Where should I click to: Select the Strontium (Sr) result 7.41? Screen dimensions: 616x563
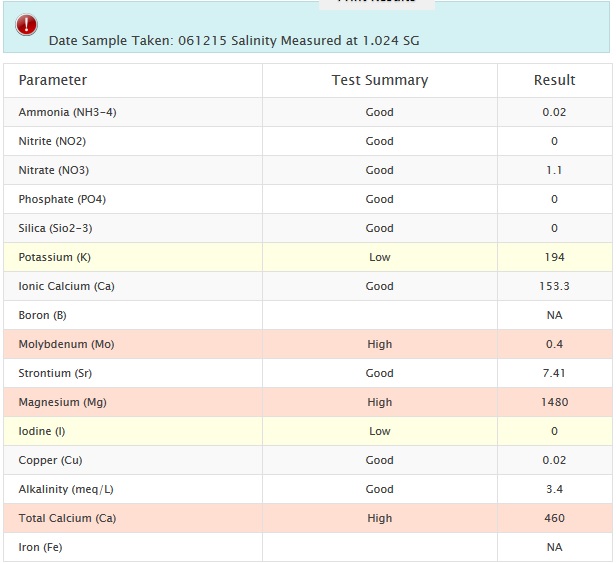(554, 373)
